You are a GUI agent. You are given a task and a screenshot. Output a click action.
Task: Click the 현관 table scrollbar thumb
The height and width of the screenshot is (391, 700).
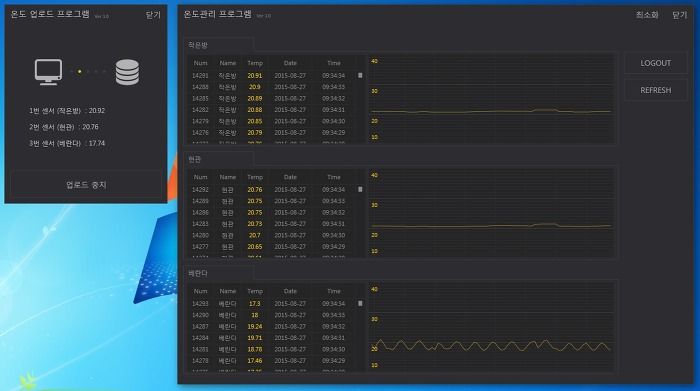[360, 189]
